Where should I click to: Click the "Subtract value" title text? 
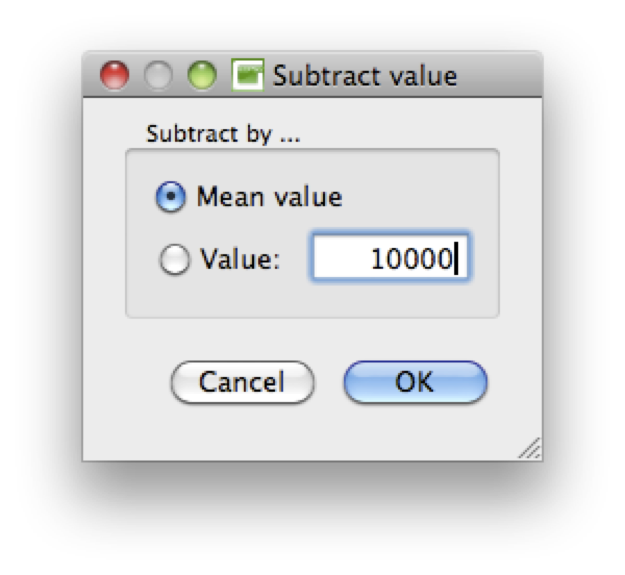364,75
